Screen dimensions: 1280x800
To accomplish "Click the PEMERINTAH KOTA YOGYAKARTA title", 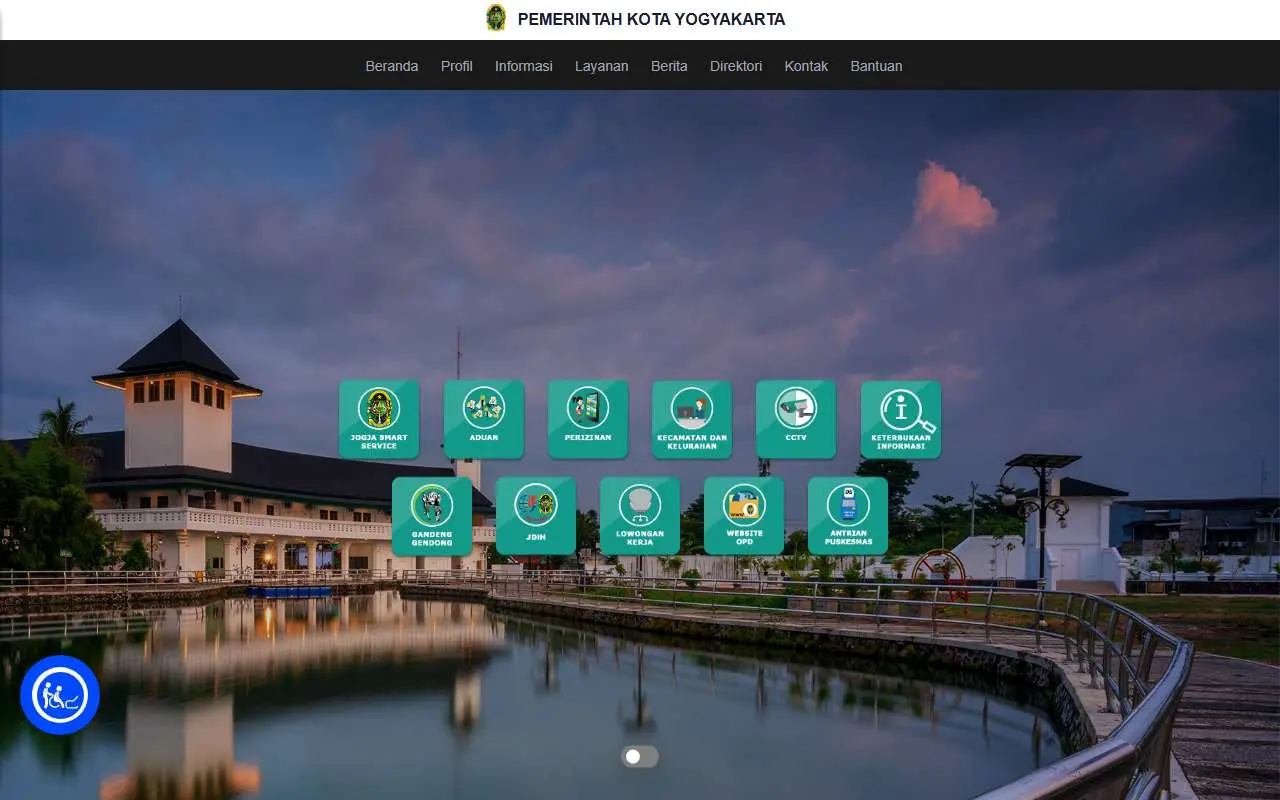I will coord(651,19).
